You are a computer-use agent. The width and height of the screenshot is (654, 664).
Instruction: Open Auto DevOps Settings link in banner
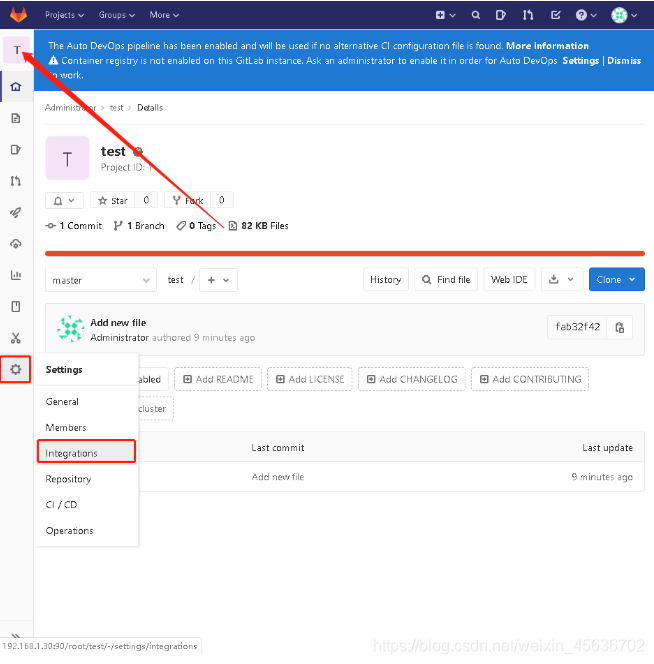click(x=580, y=61)
